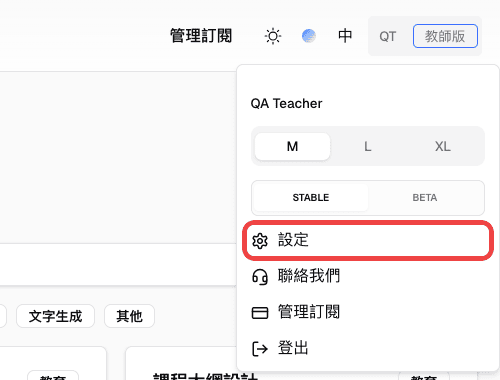
Task: Click the gear icon beside 設定
Action: click(x=260, y=241)
